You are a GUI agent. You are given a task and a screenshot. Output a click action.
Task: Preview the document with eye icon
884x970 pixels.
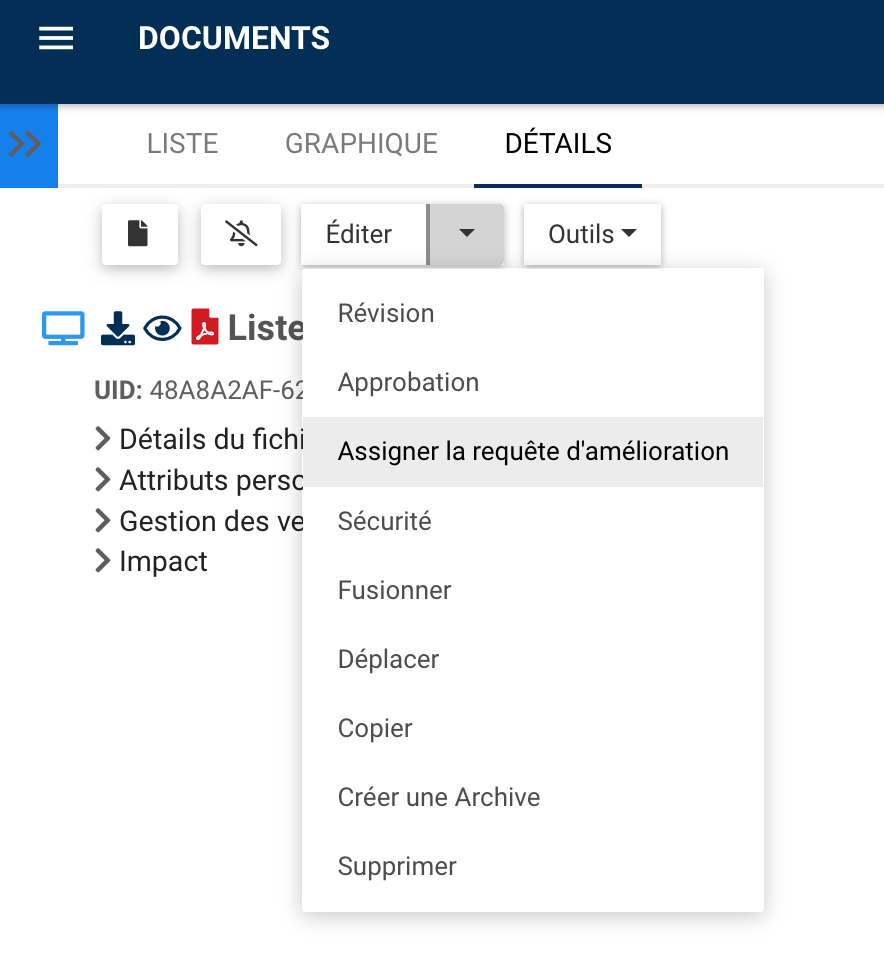tap(162, 328)
